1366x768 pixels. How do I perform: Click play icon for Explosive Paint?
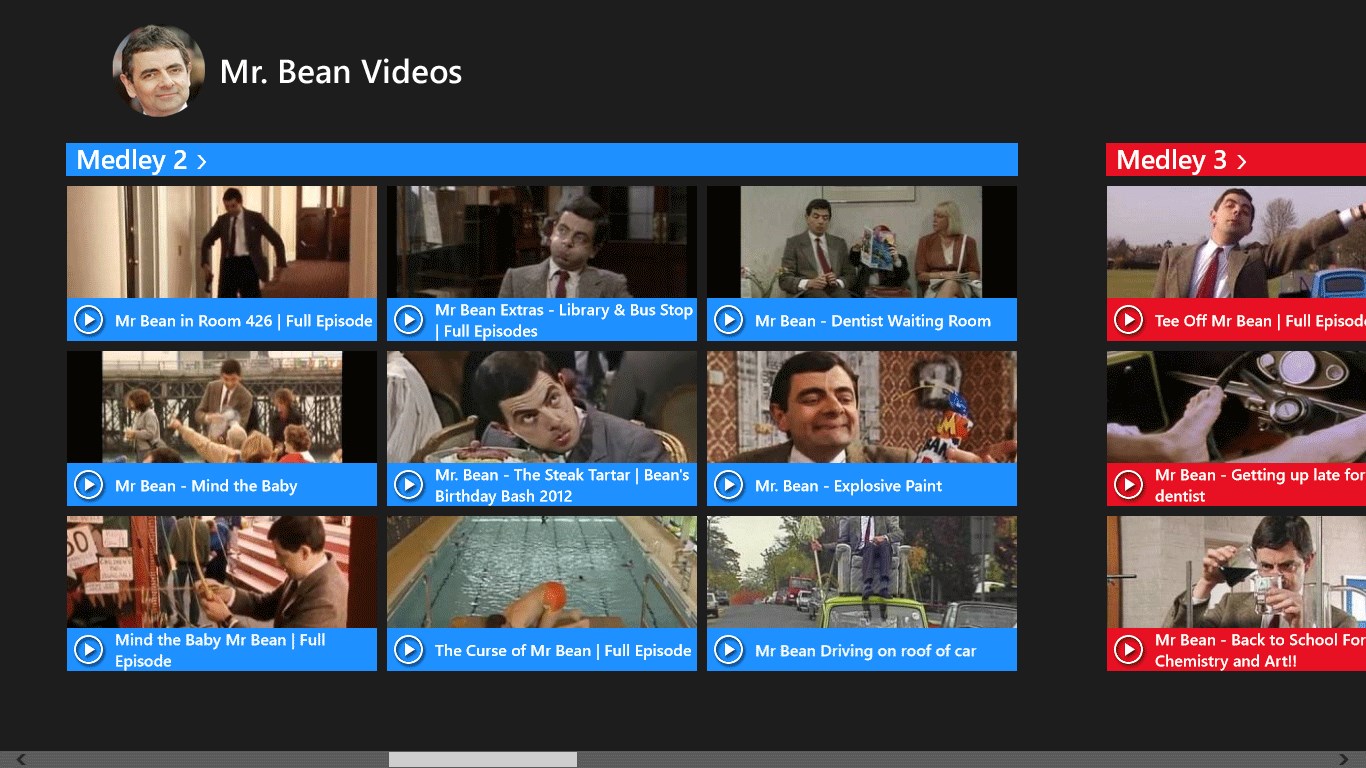click(x=729, y=485)
